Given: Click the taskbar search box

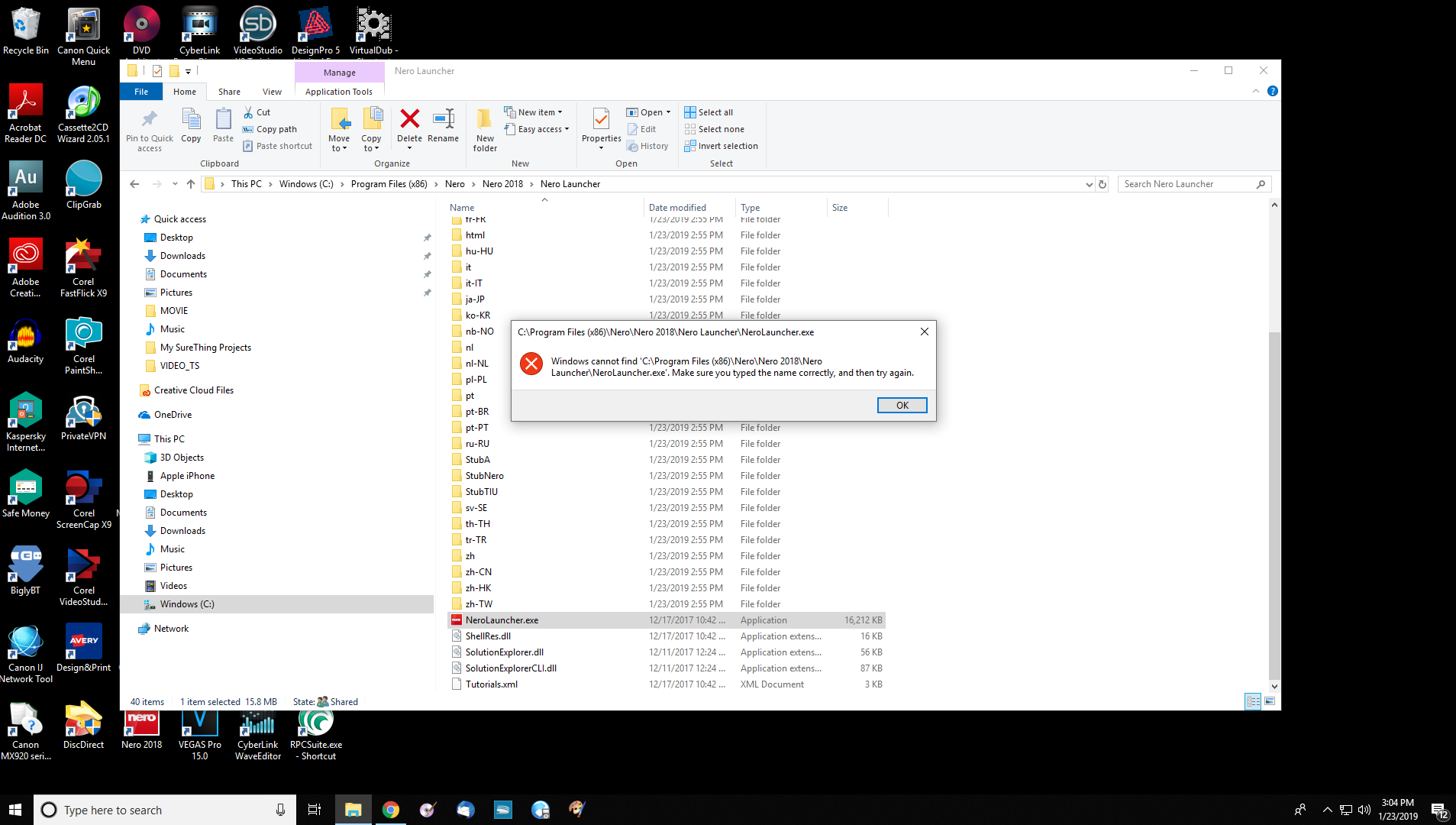Looking at the screenshot, I should click(x=165, y=810).
